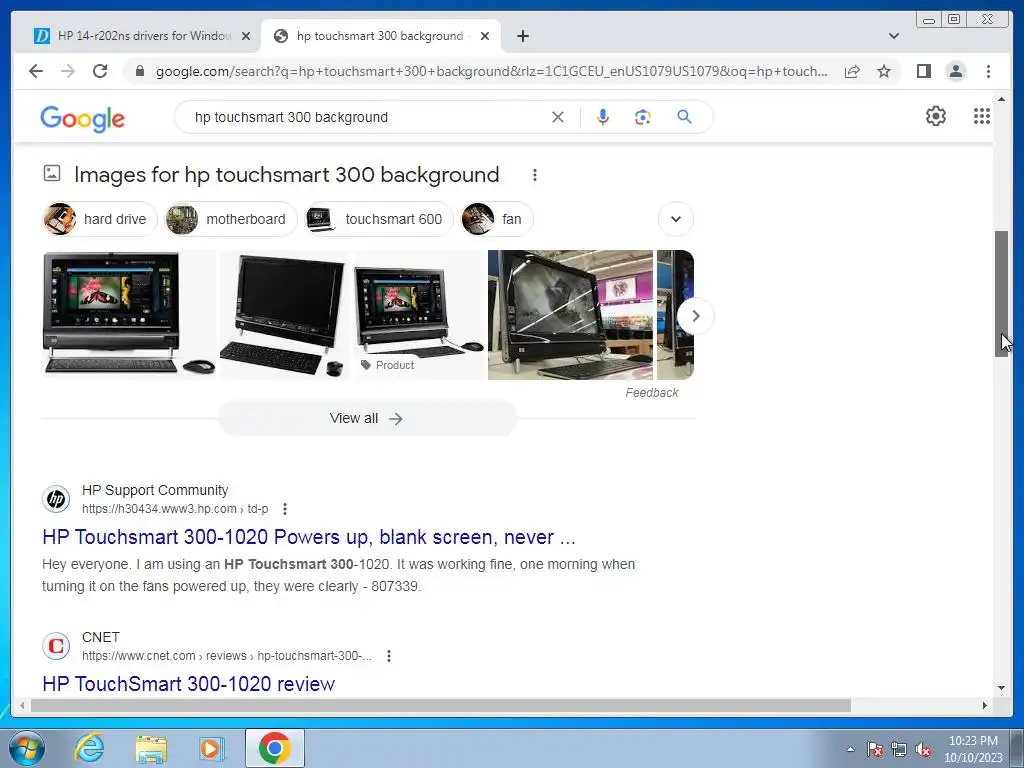
Task: Start search by voice
Action: [x=603, y=117]
